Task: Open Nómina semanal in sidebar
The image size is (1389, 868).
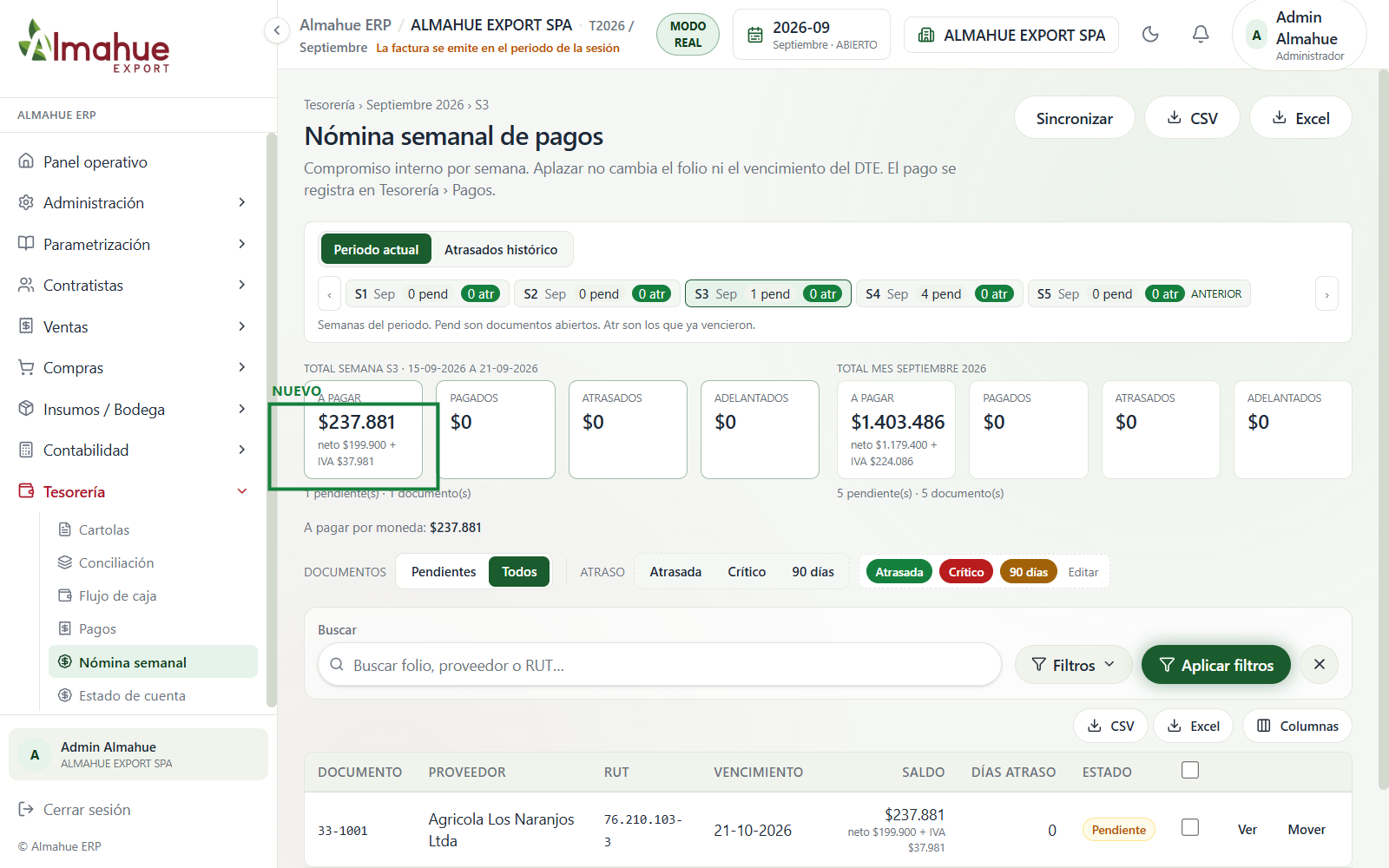Action: pyautogui.click(x=153, y=662)
